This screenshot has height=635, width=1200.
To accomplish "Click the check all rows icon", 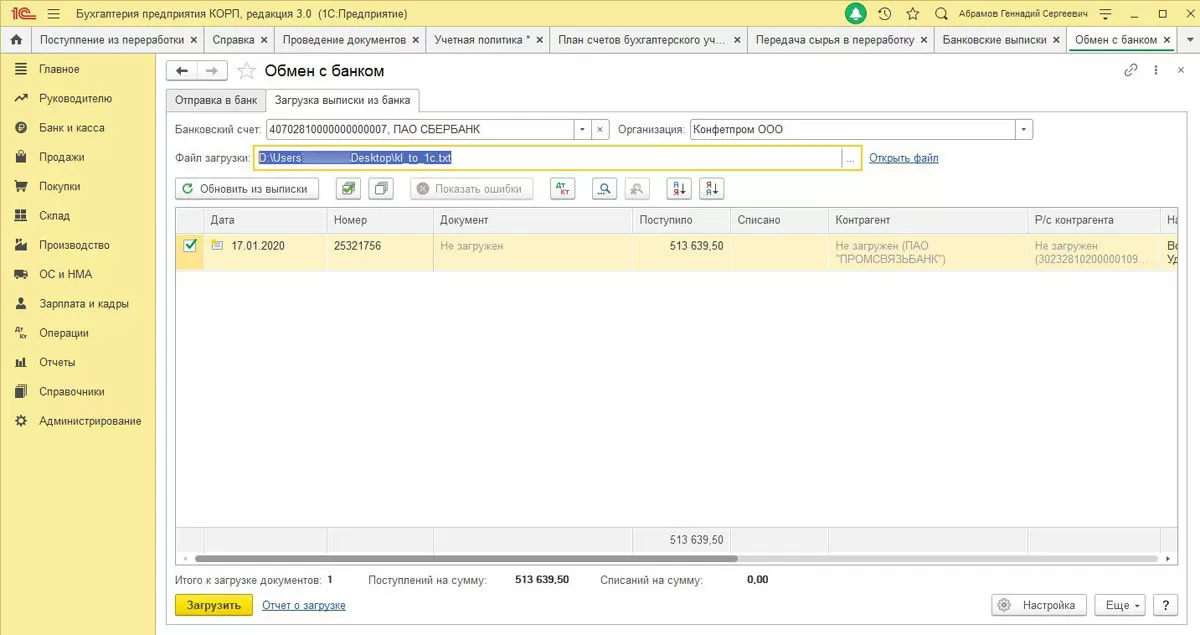I will click(x=347, y=189).
